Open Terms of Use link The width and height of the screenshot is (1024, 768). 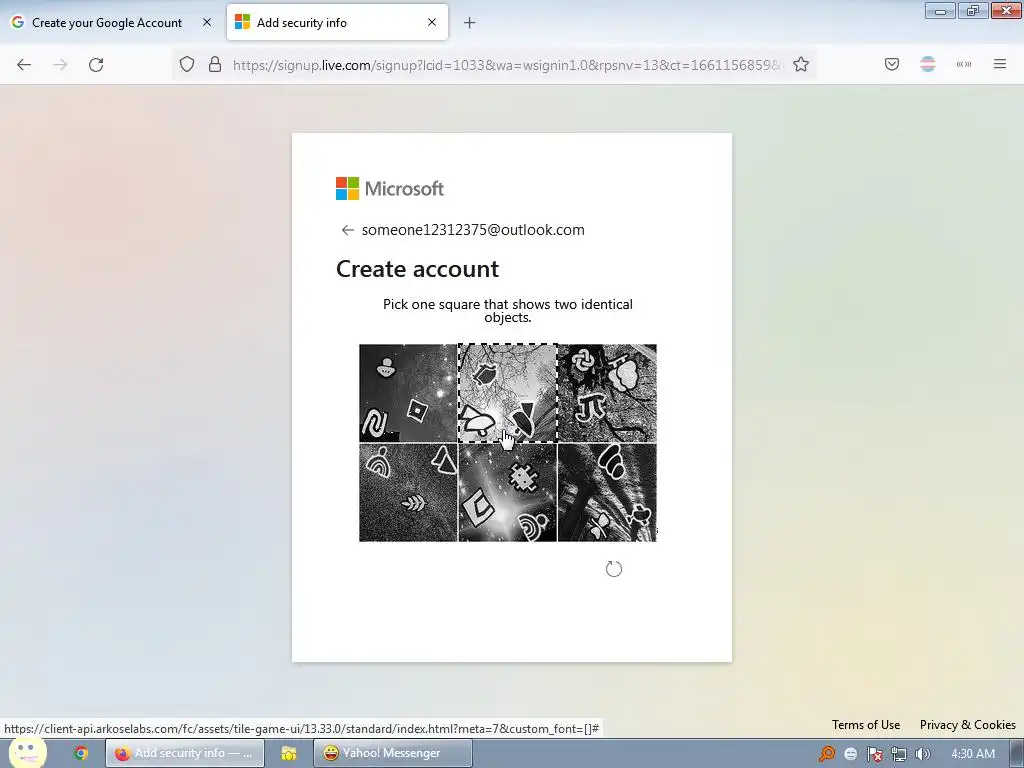(866, 725)
